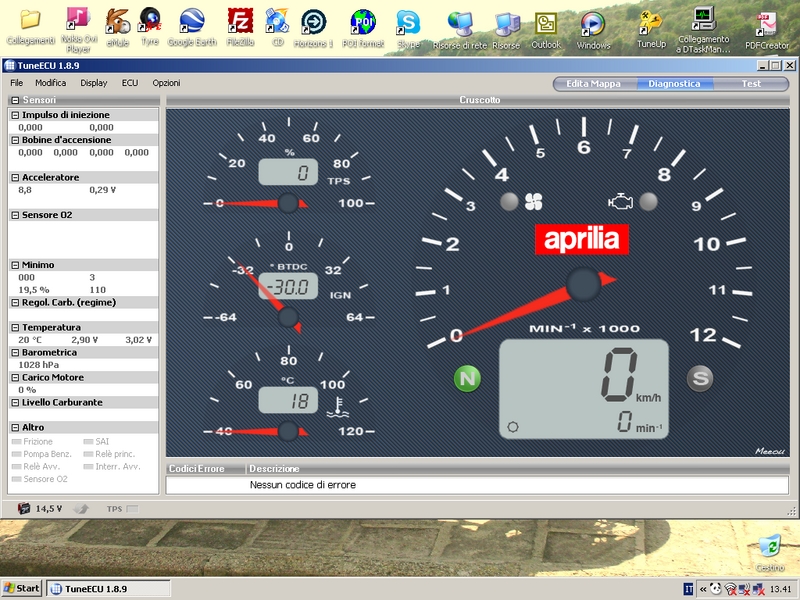Click the fan indicator icon on the dashboard
The width and height of the screenshot is (800, 600).
[x=534, y=202]
